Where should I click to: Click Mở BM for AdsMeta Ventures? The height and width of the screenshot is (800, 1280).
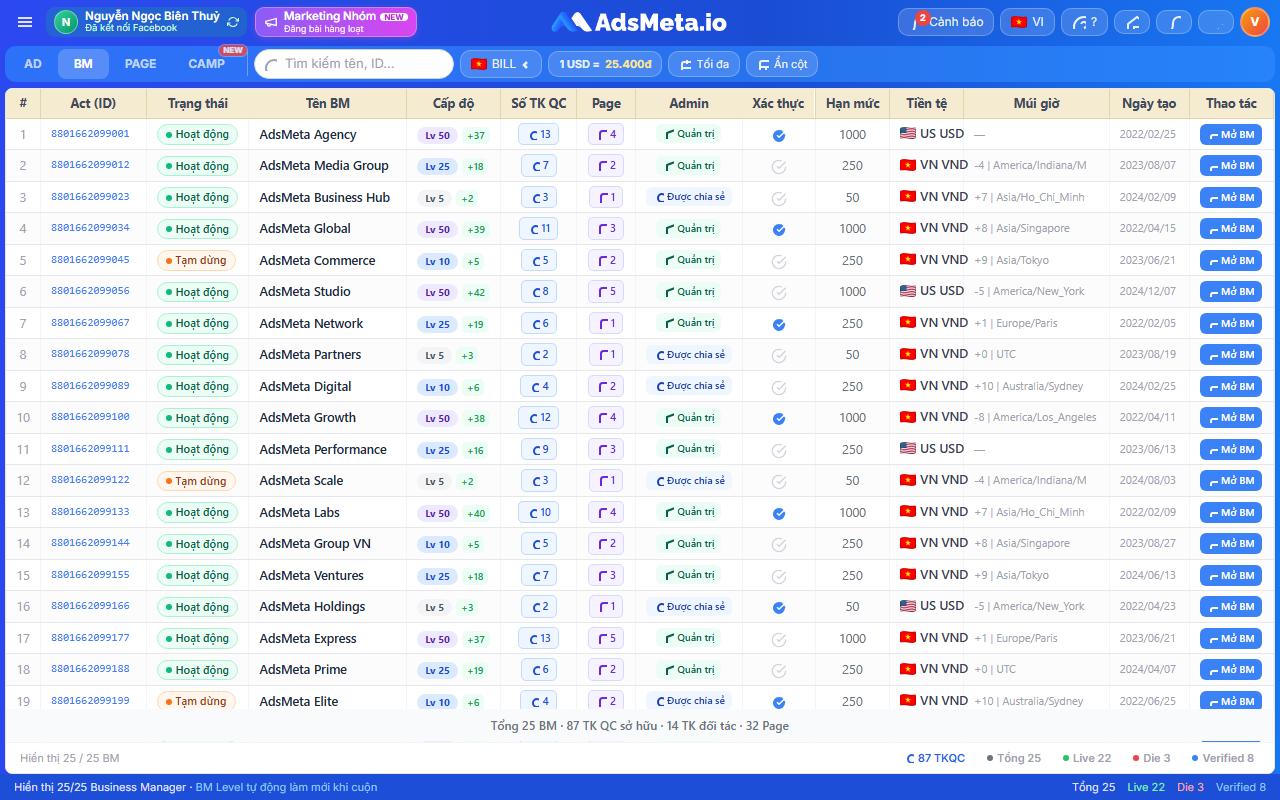tap(1231, 576)
